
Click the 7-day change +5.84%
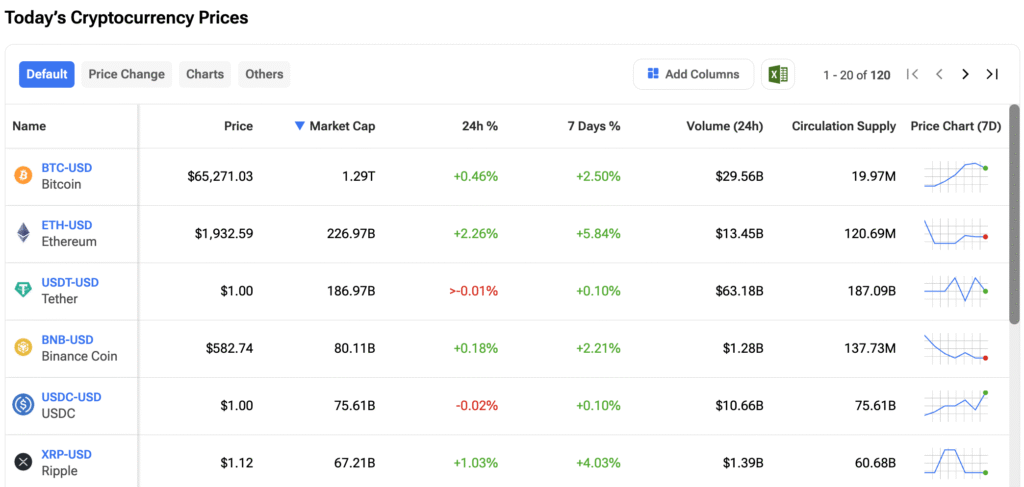tap(598, 234)
